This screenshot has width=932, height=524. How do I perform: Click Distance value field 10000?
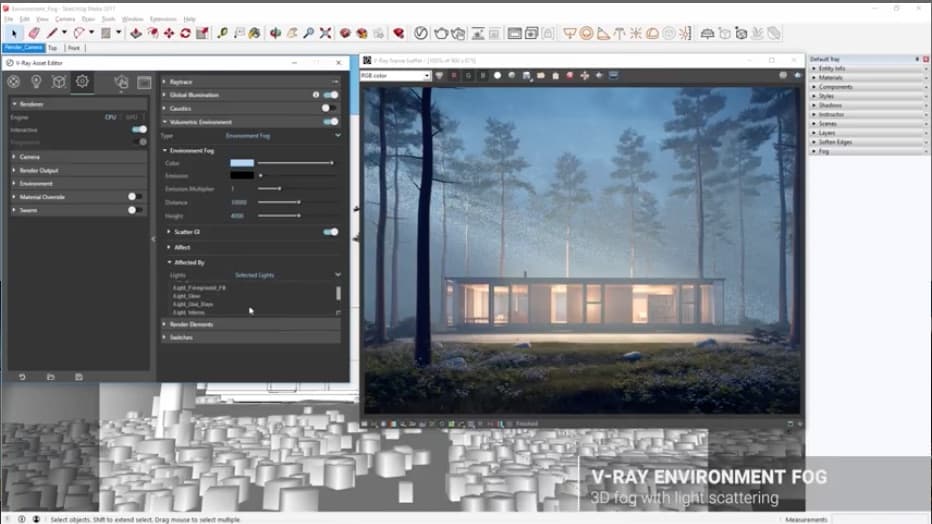click(x=240, y=203)
